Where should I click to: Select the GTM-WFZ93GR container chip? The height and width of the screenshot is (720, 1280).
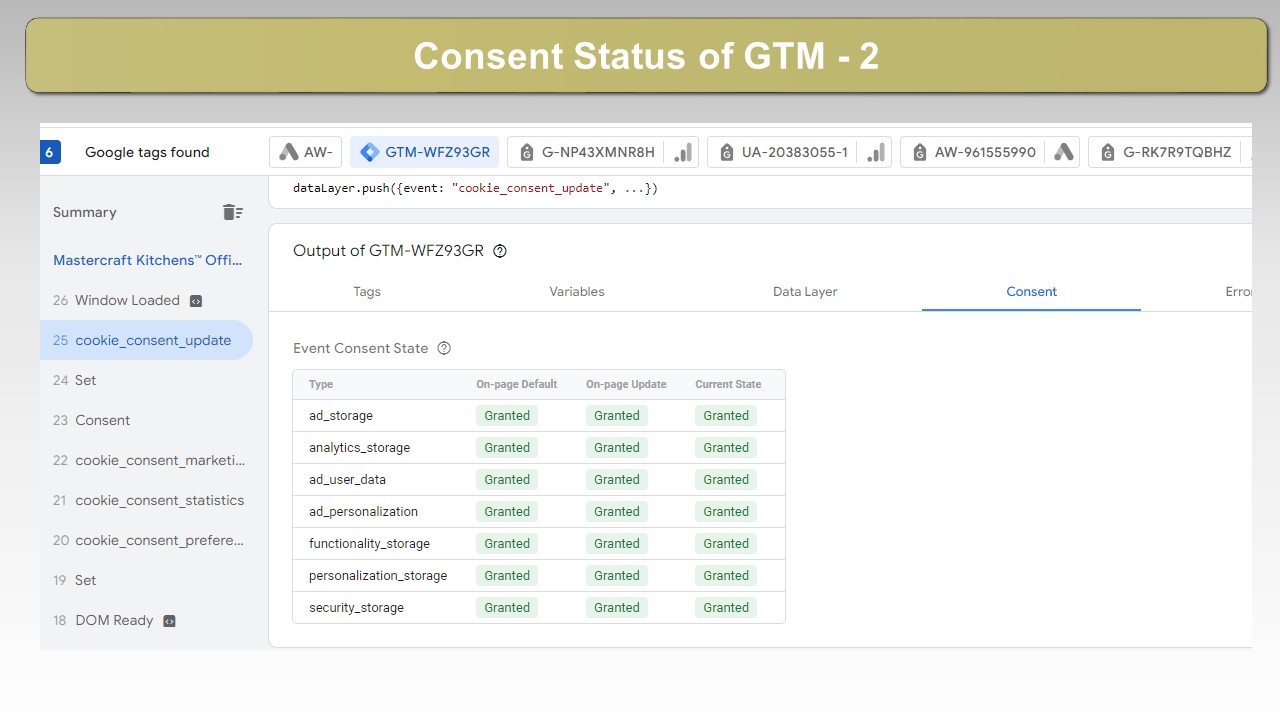coord(424,152)
